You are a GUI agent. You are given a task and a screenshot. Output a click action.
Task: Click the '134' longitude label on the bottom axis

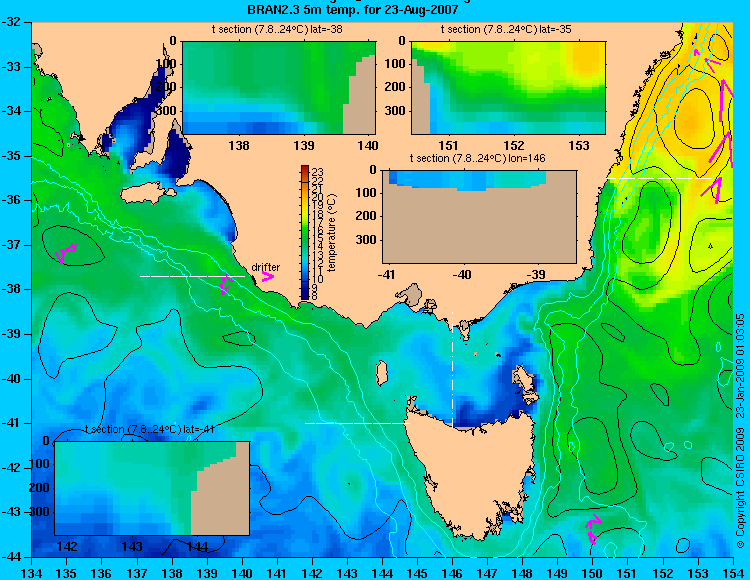tap(32, 573)
